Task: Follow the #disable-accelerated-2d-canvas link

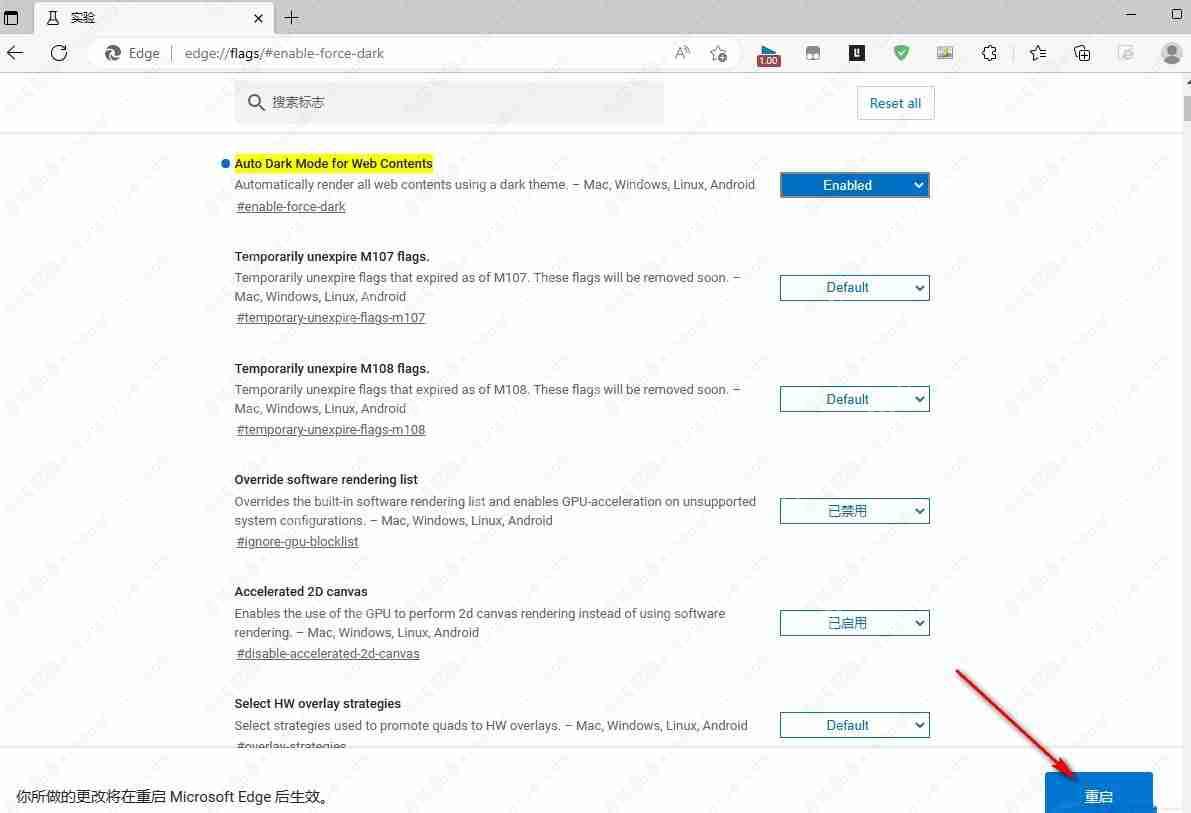Action: coord(327,653)
